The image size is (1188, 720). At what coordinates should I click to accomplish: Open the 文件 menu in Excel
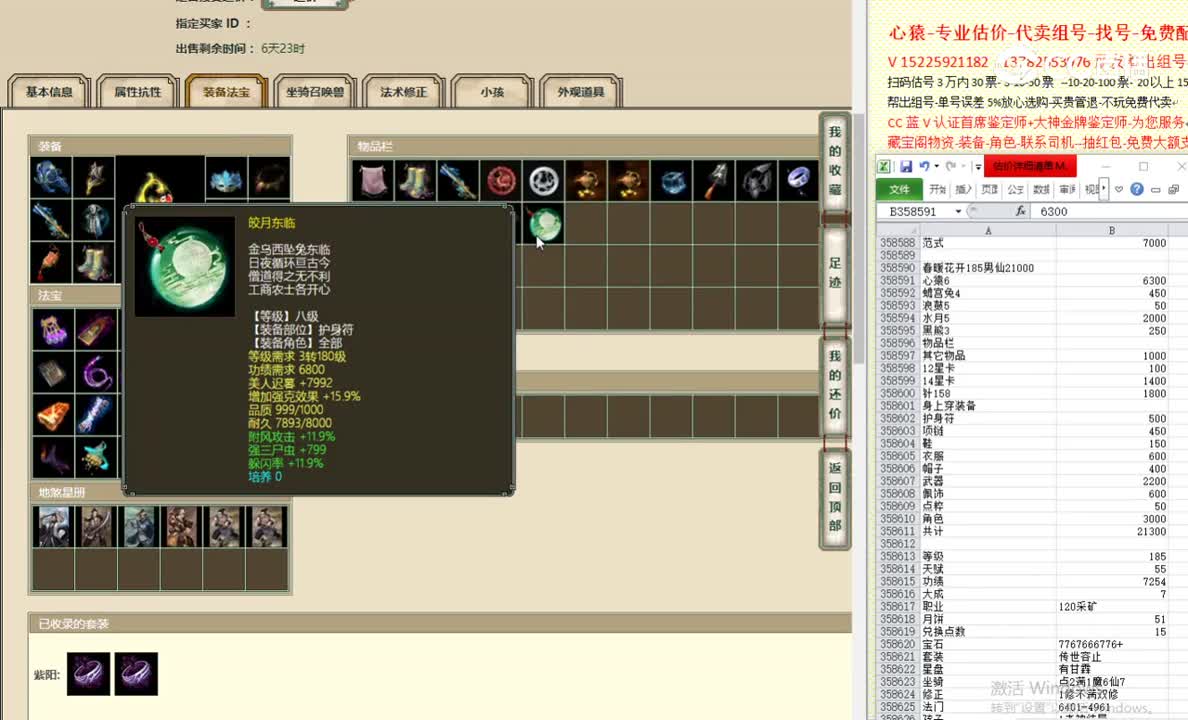tap(899, 189)
